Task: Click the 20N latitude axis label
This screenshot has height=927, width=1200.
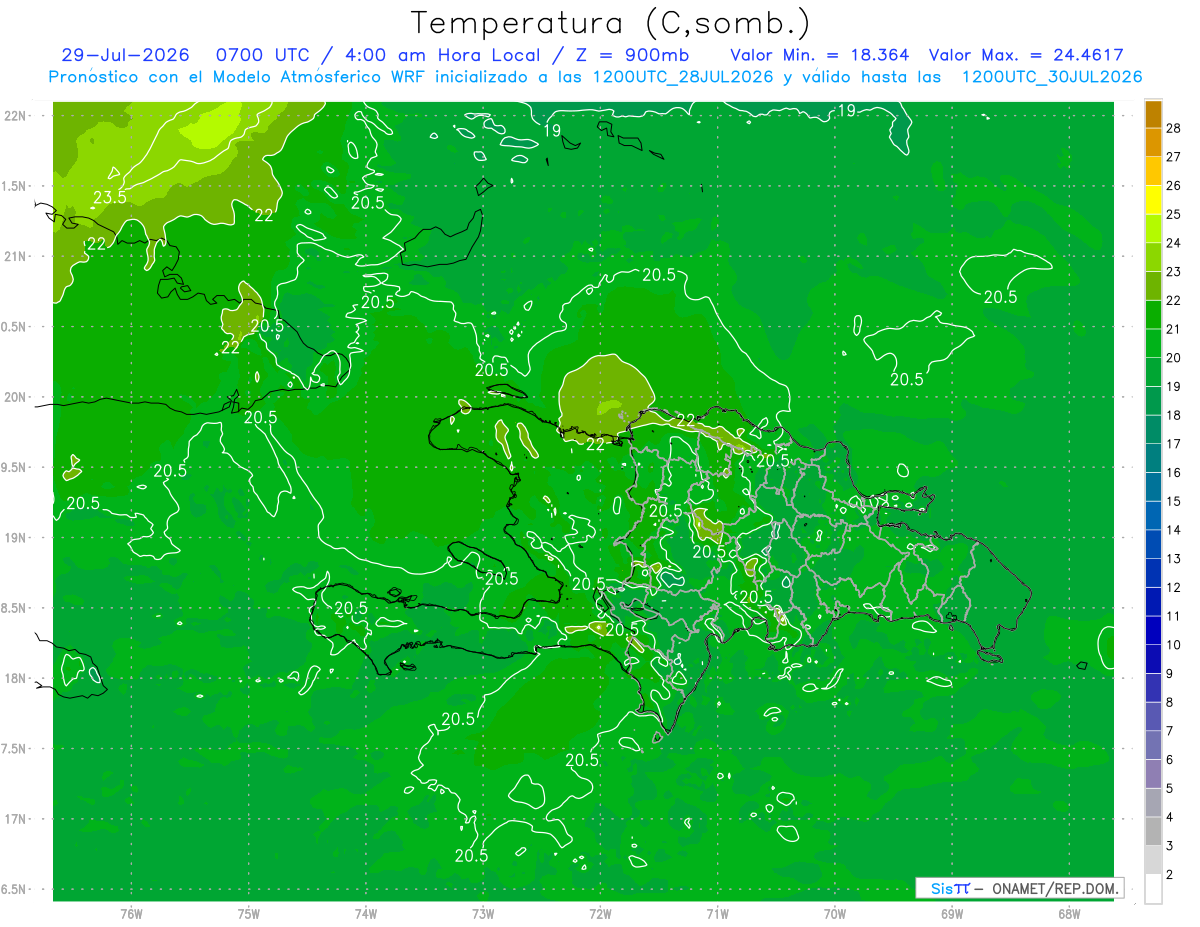Action: (14, 397)
